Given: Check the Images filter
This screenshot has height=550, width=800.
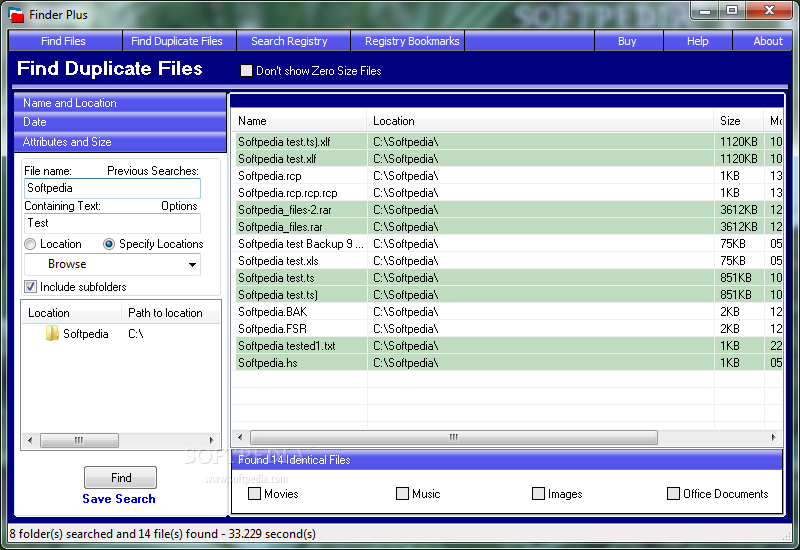Looking at the screenshot, I should pos(538,493).
